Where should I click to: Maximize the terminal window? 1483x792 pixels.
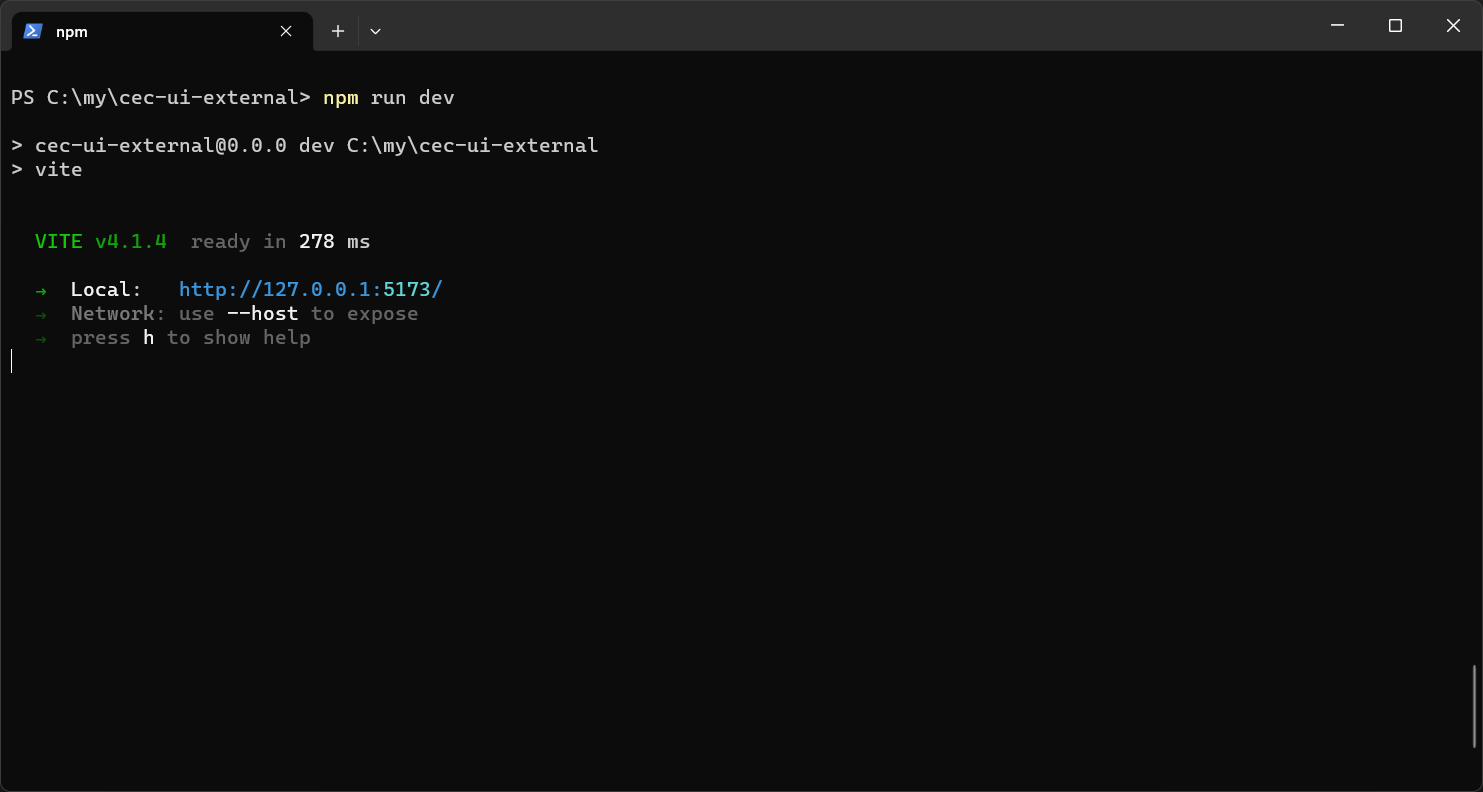pyautogui.click(x=1395, y=26)
